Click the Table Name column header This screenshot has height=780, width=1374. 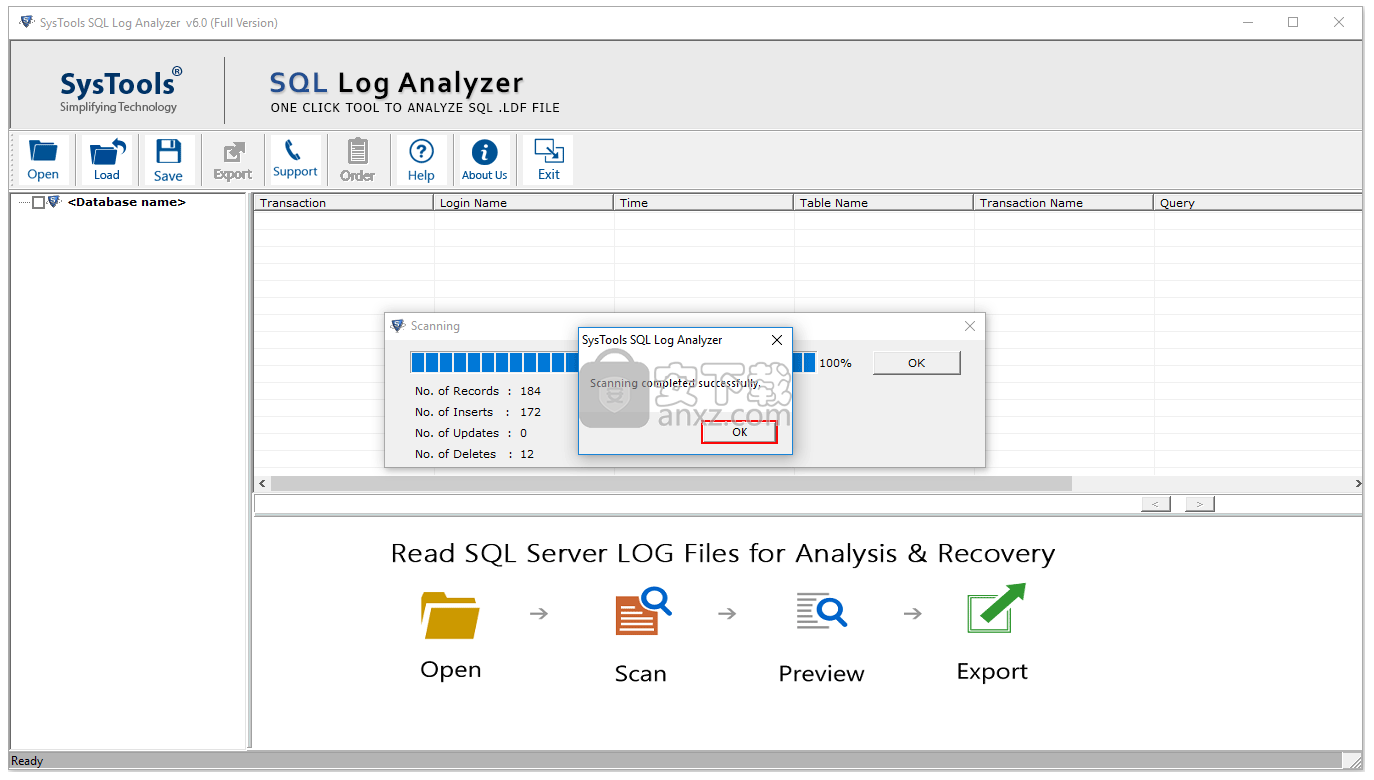click(x=883, y=202)
